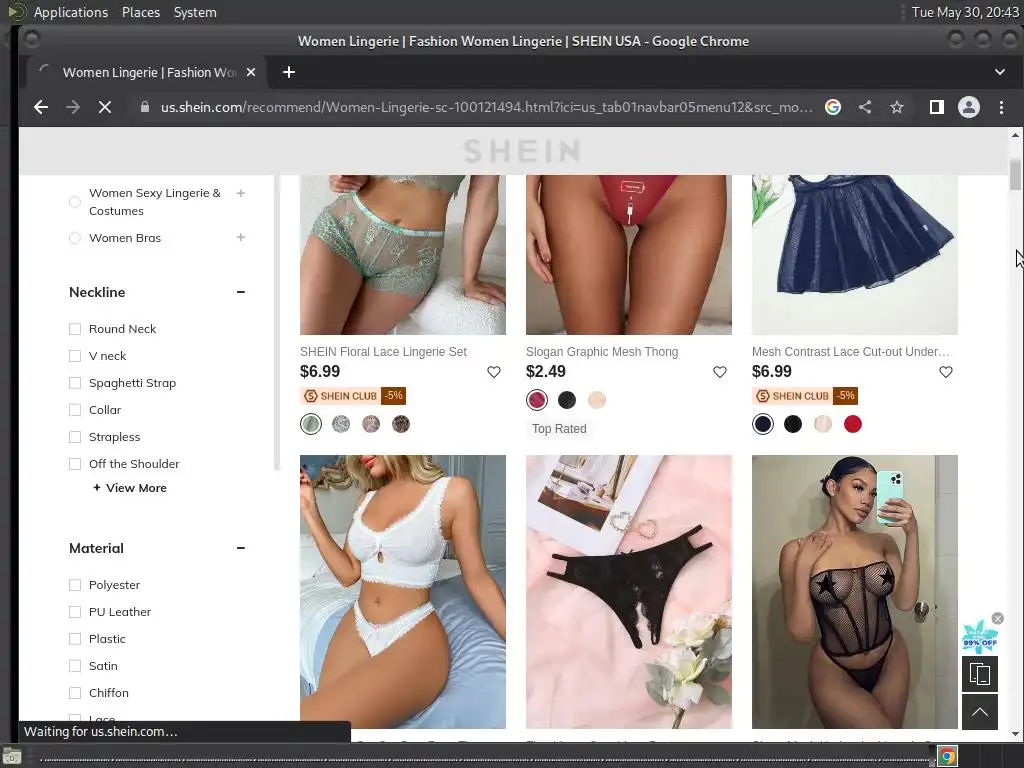Open Chrome three-dot menu

point(1001,107)
